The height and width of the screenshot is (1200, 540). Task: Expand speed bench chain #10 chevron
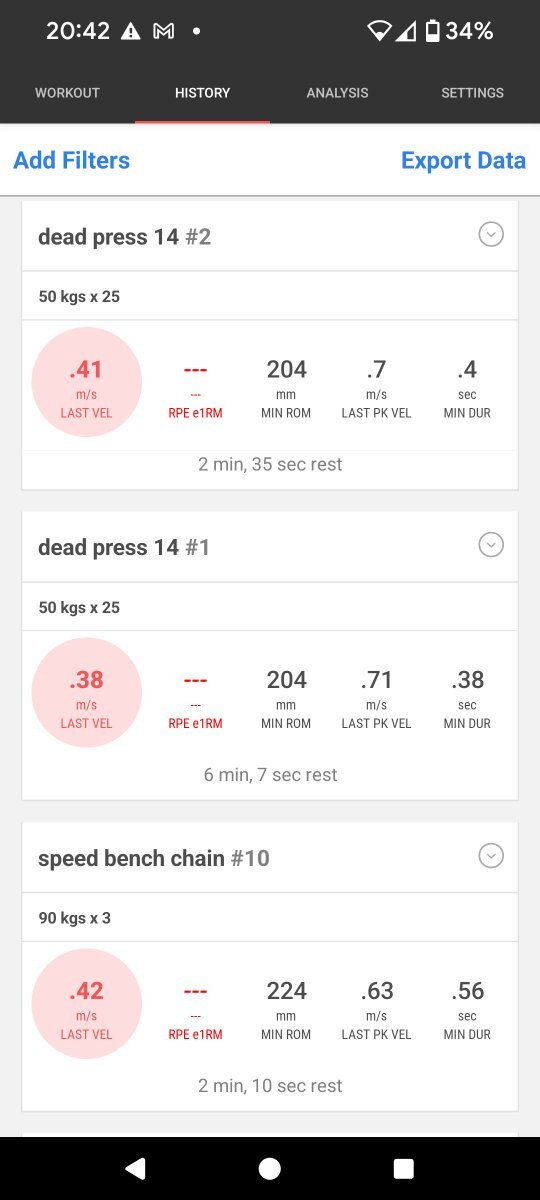click(x=490, y=856)
